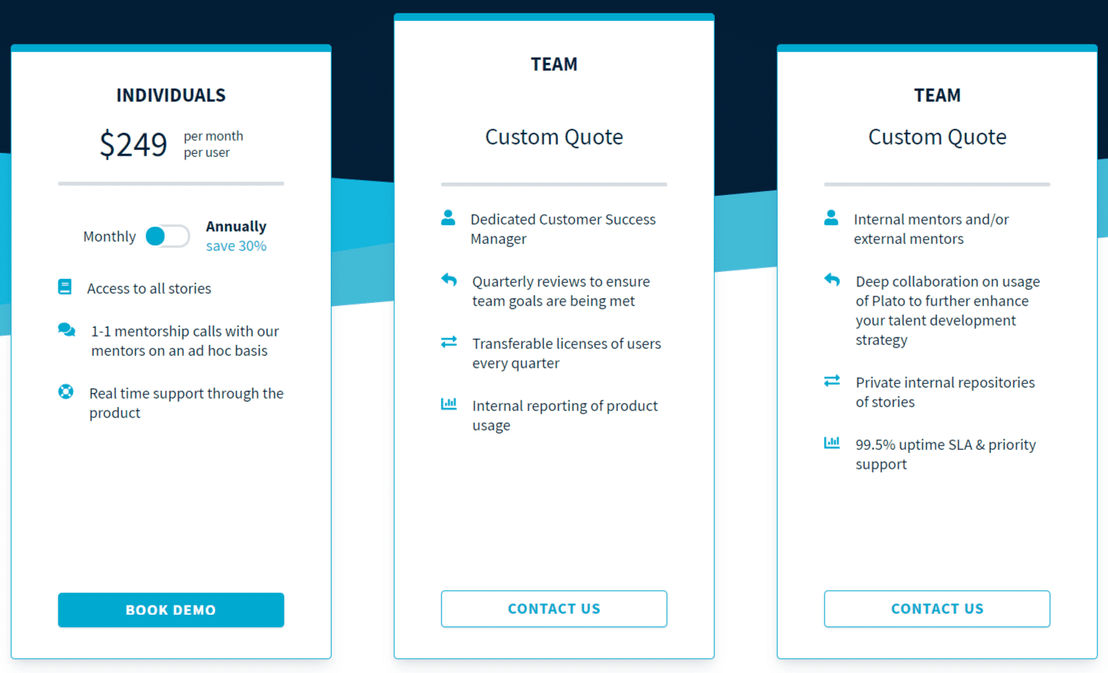Viewport: 1108px width, 673px height.
Task: Click 'Internal mentors and/or external mentors' text
Action: 931,229
